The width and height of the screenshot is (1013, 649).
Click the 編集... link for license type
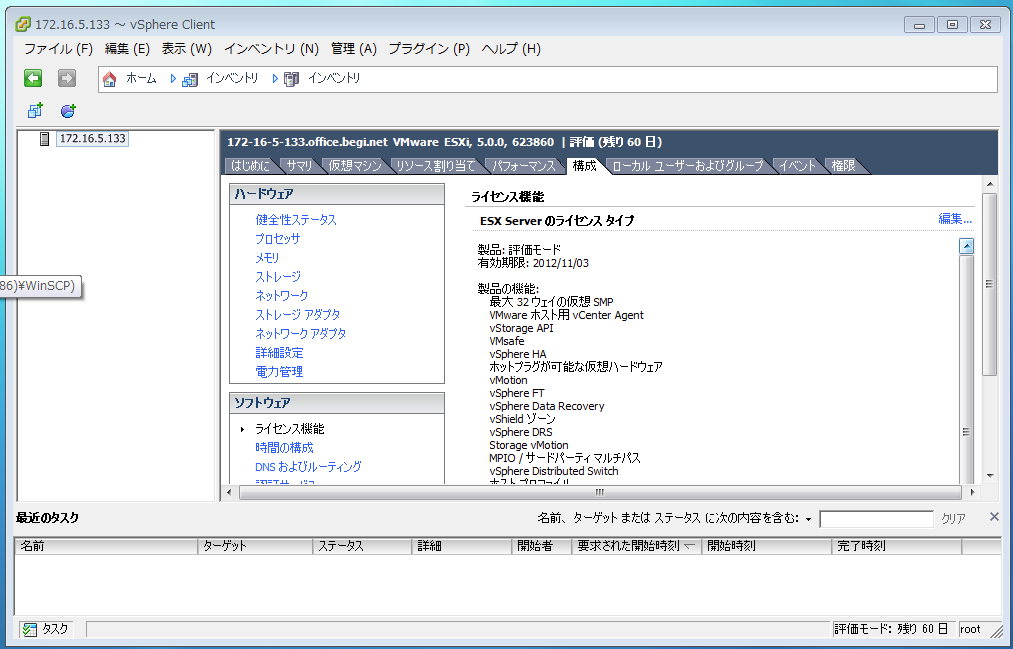click(x=955, y=219)
